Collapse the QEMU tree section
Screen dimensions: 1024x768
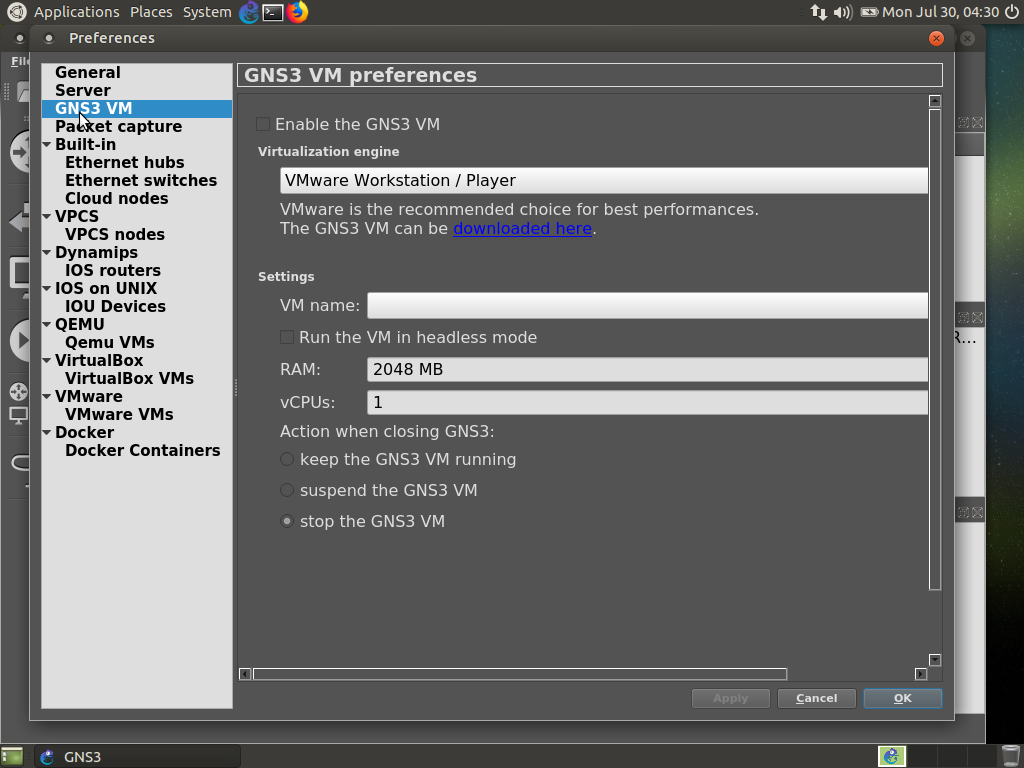[47, 324]
